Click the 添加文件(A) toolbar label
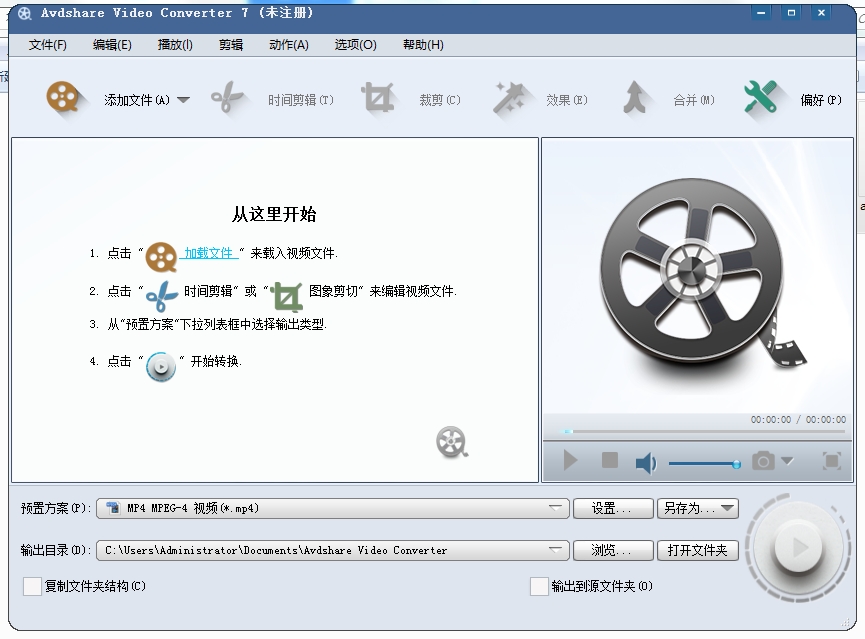The image size is (865, 639). pos(137,100)
